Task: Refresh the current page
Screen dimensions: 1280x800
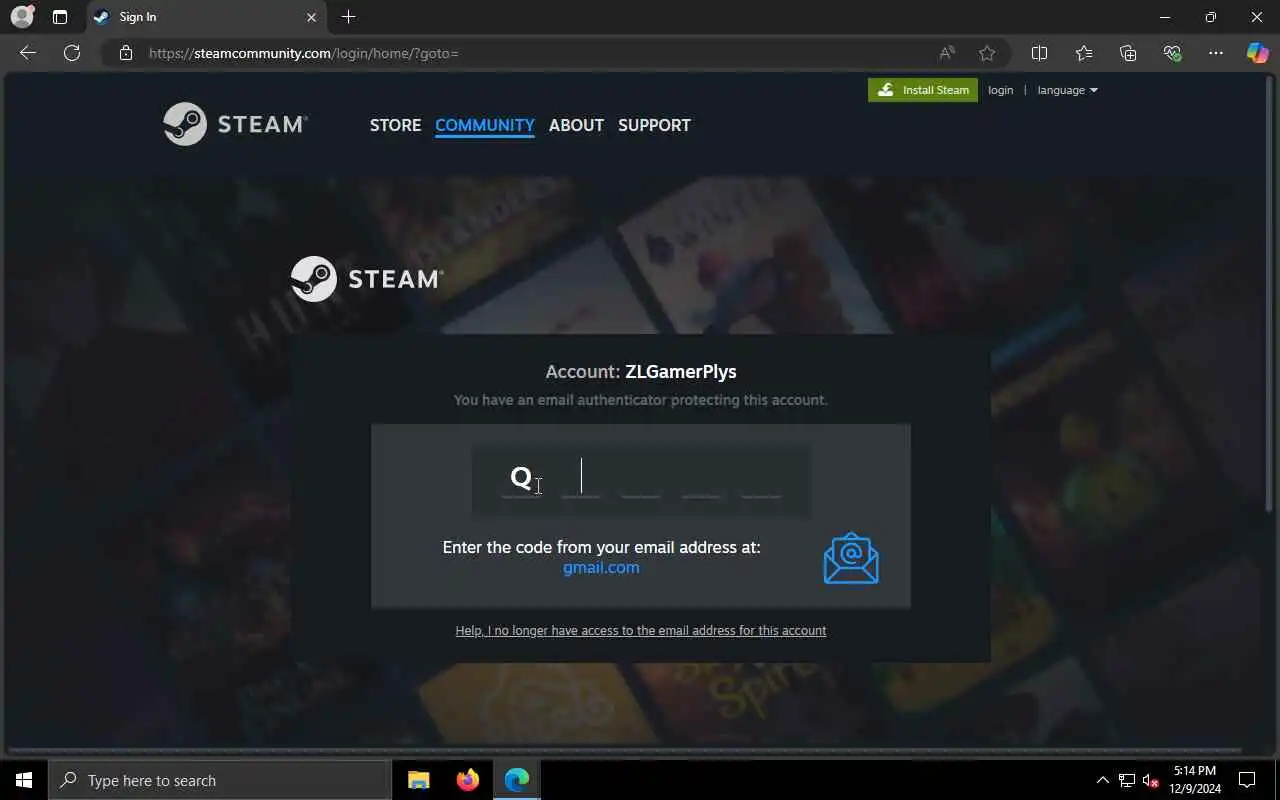Action: (x=72, y=53)
